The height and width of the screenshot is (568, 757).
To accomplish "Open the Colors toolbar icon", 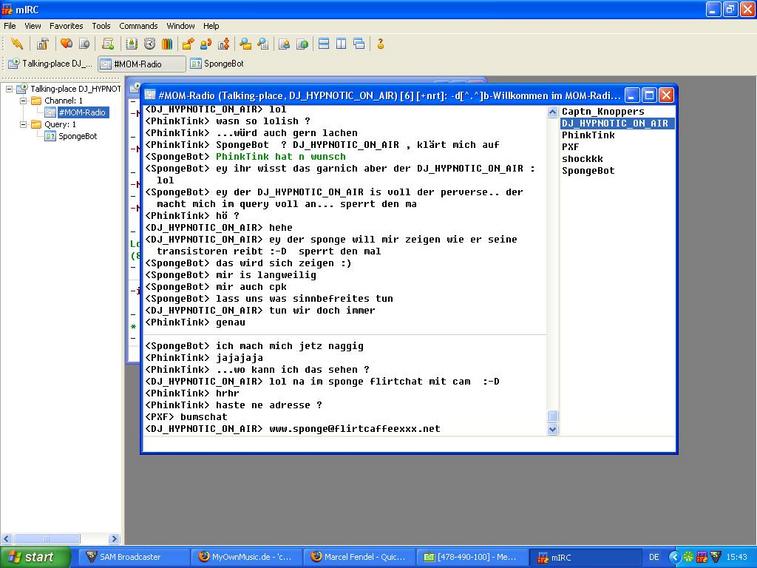I will [x=167, y=44].
